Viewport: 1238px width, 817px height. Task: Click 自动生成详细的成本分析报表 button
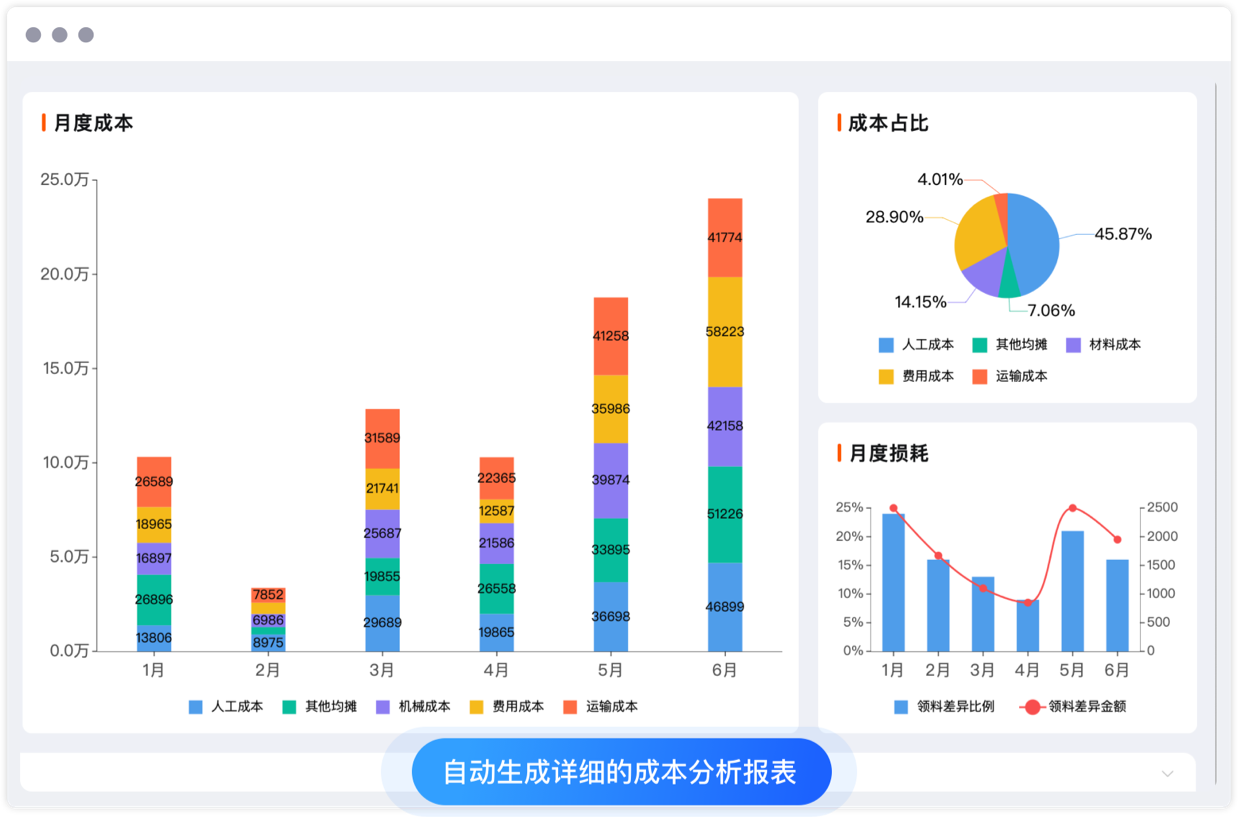[x=620, y=772]
